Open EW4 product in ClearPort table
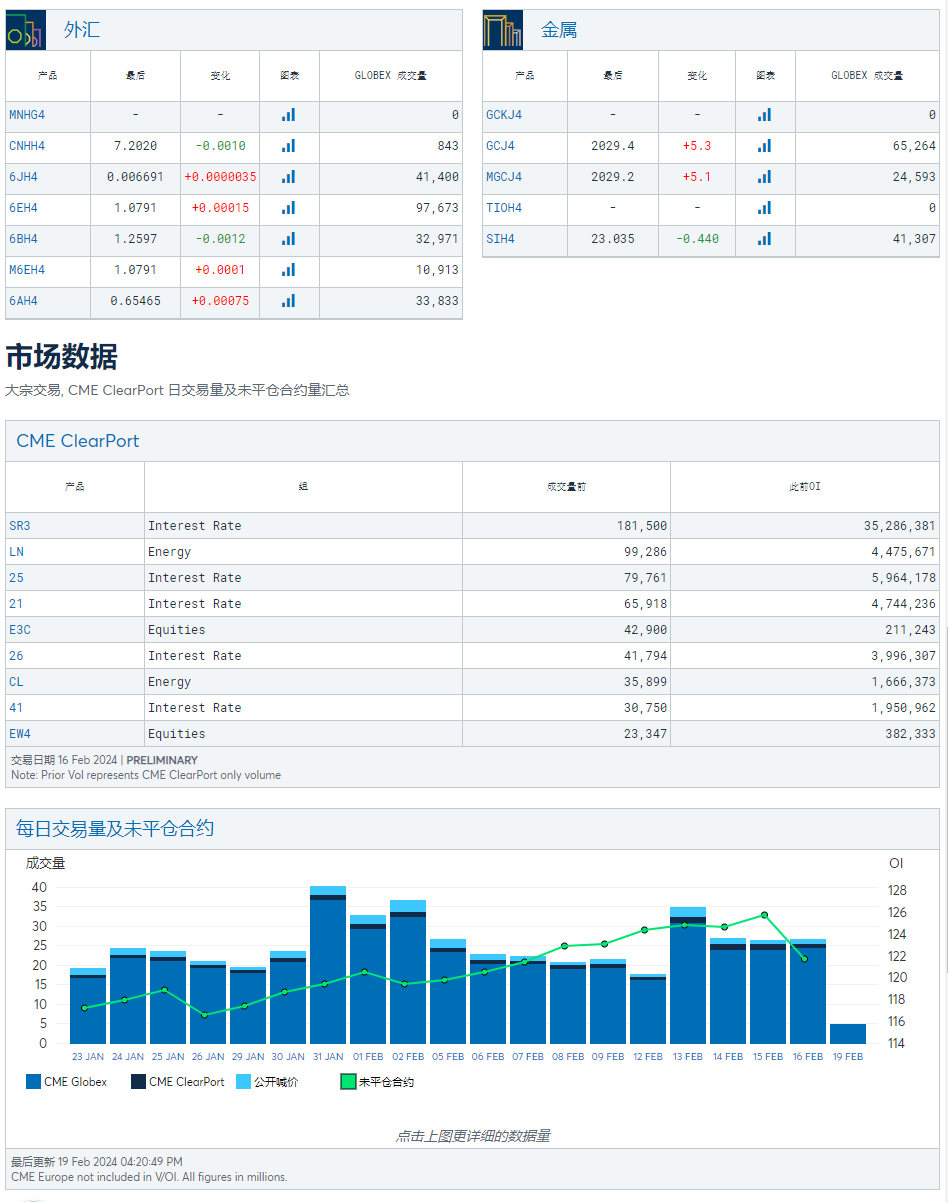 20,734
